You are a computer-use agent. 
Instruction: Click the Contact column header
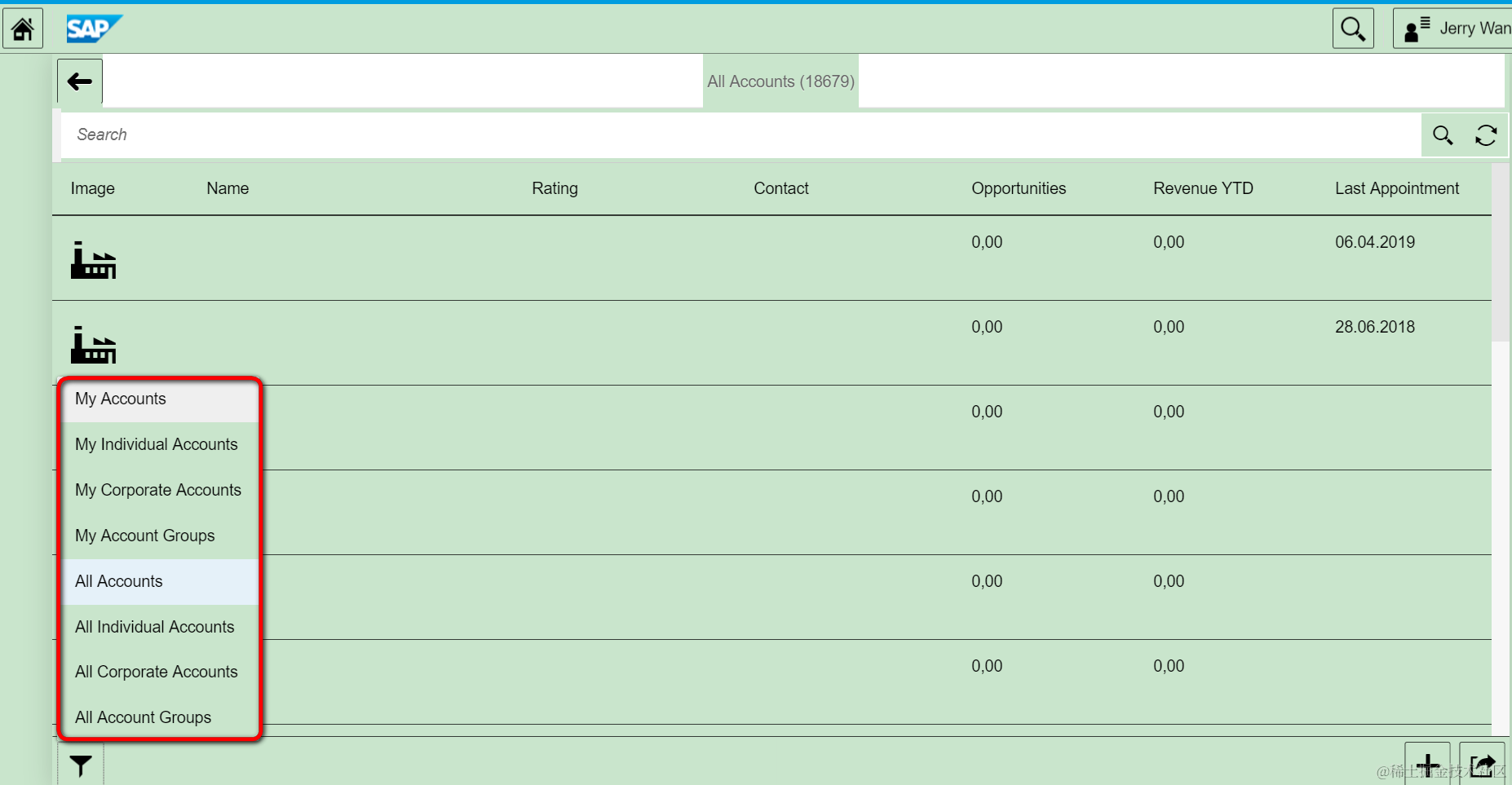781,188
